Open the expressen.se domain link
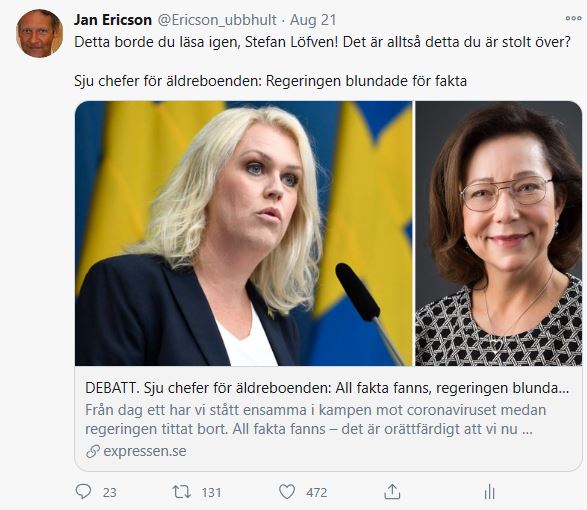The height and width of the screenshot is (510, 587). point(145,451)
